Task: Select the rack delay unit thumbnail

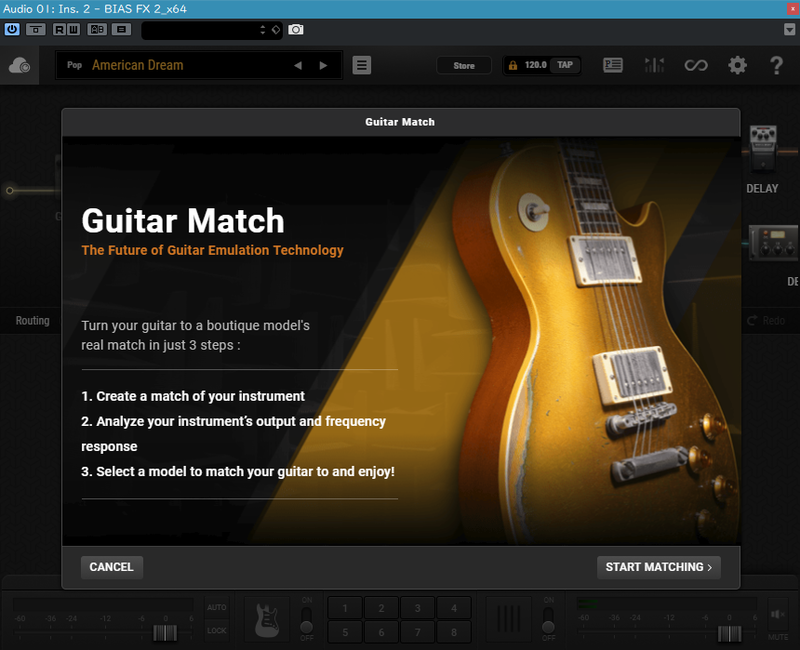Action: tap(773, 243)
